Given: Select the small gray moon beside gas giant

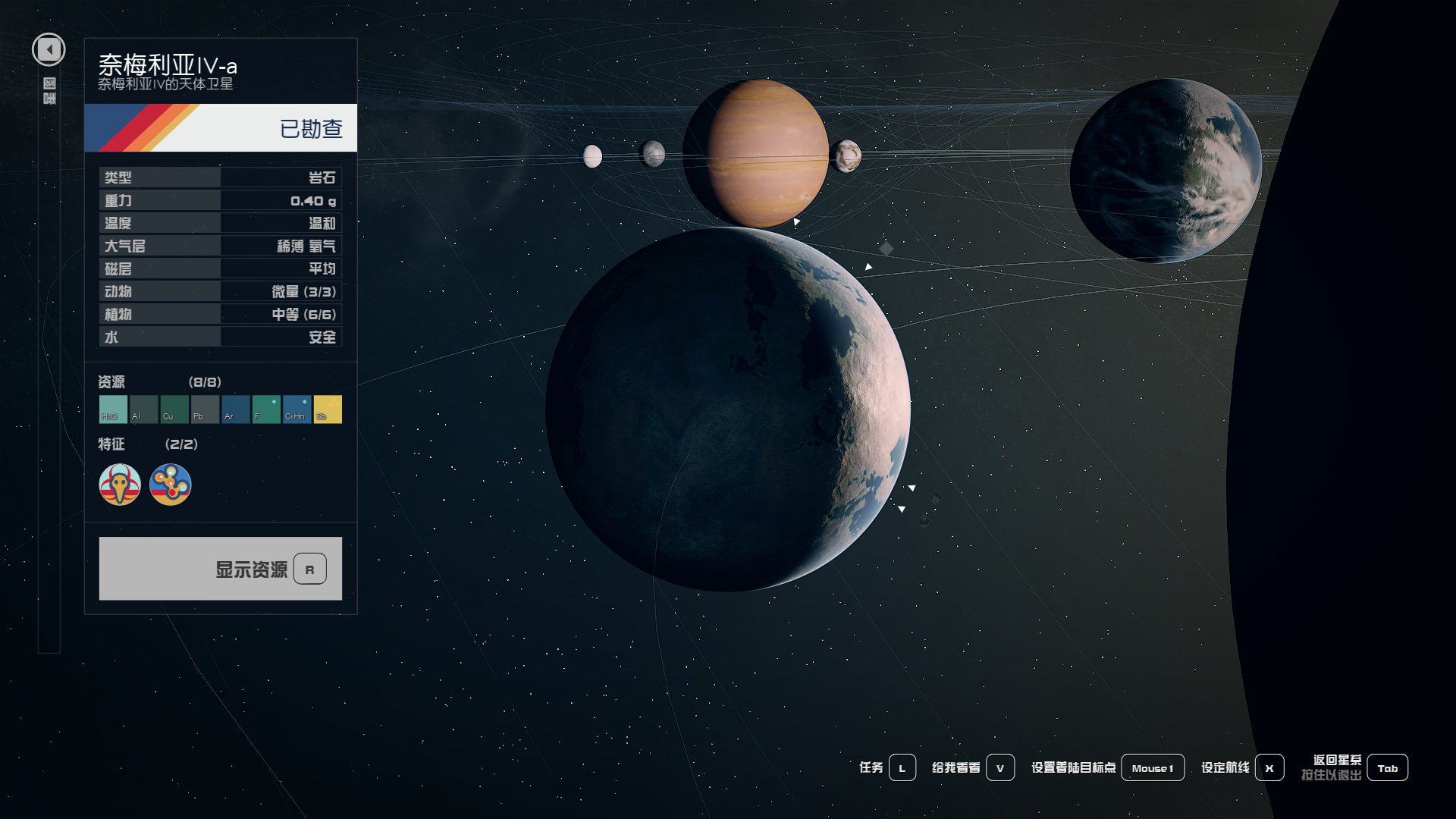Looking at the screenshot, I should click(652, 154).
